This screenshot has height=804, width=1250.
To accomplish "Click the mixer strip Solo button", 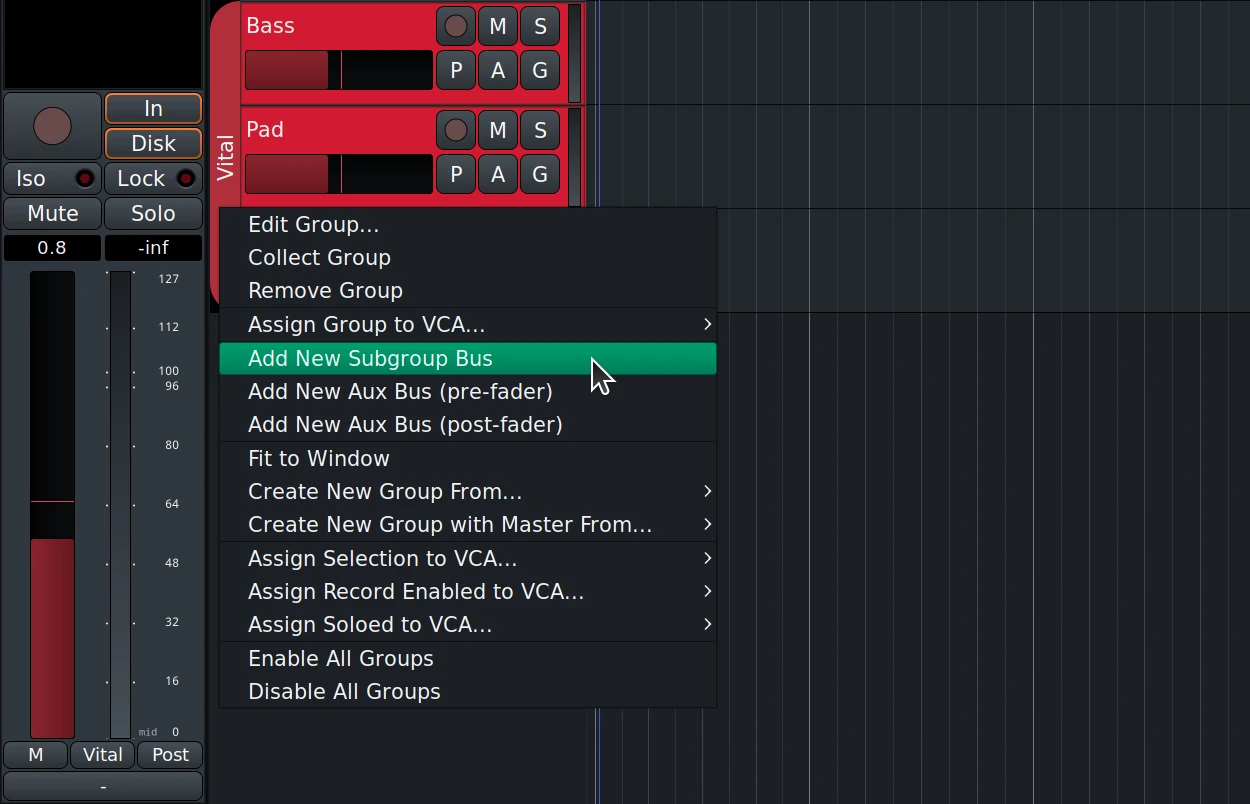I will click(x=153, y=213).
